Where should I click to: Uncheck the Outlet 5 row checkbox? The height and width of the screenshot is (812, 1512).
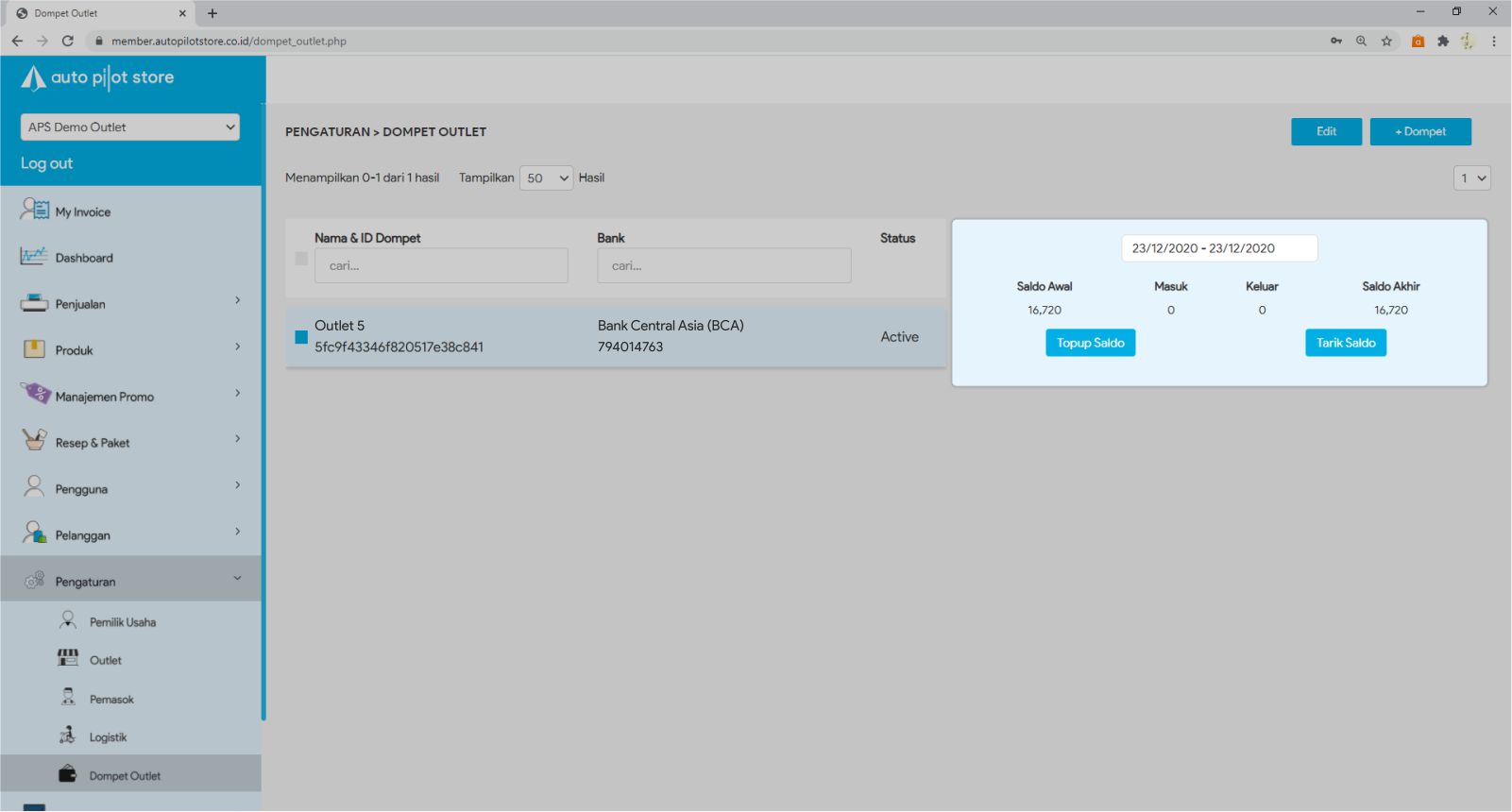[x=301, y=337]
